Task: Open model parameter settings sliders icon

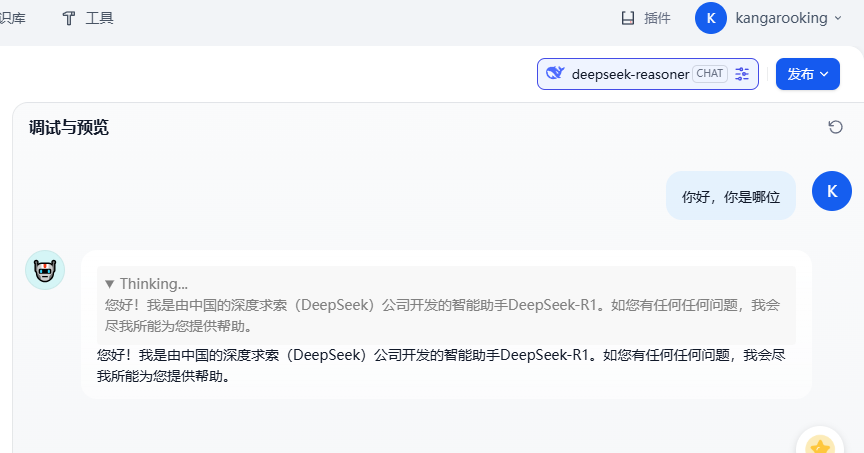Action: point(742,74)
